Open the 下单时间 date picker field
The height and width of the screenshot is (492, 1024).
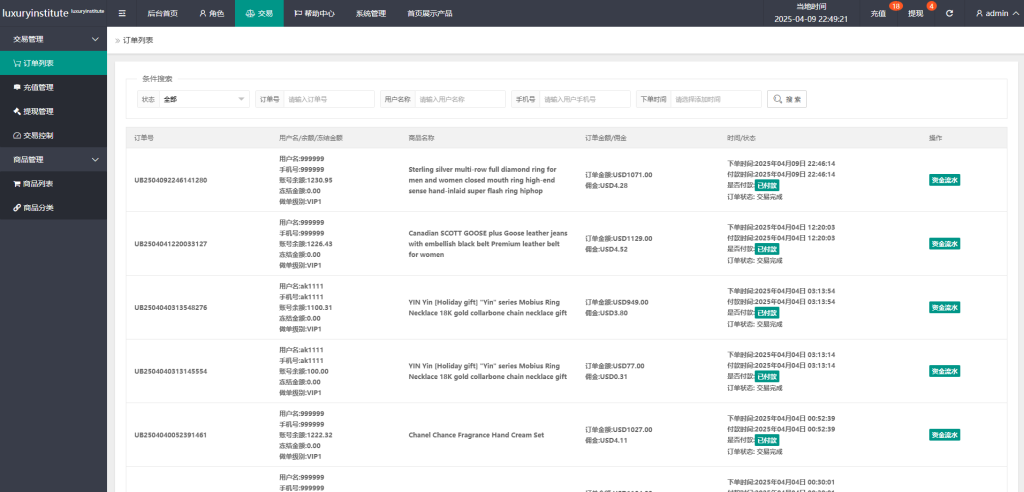716,99
